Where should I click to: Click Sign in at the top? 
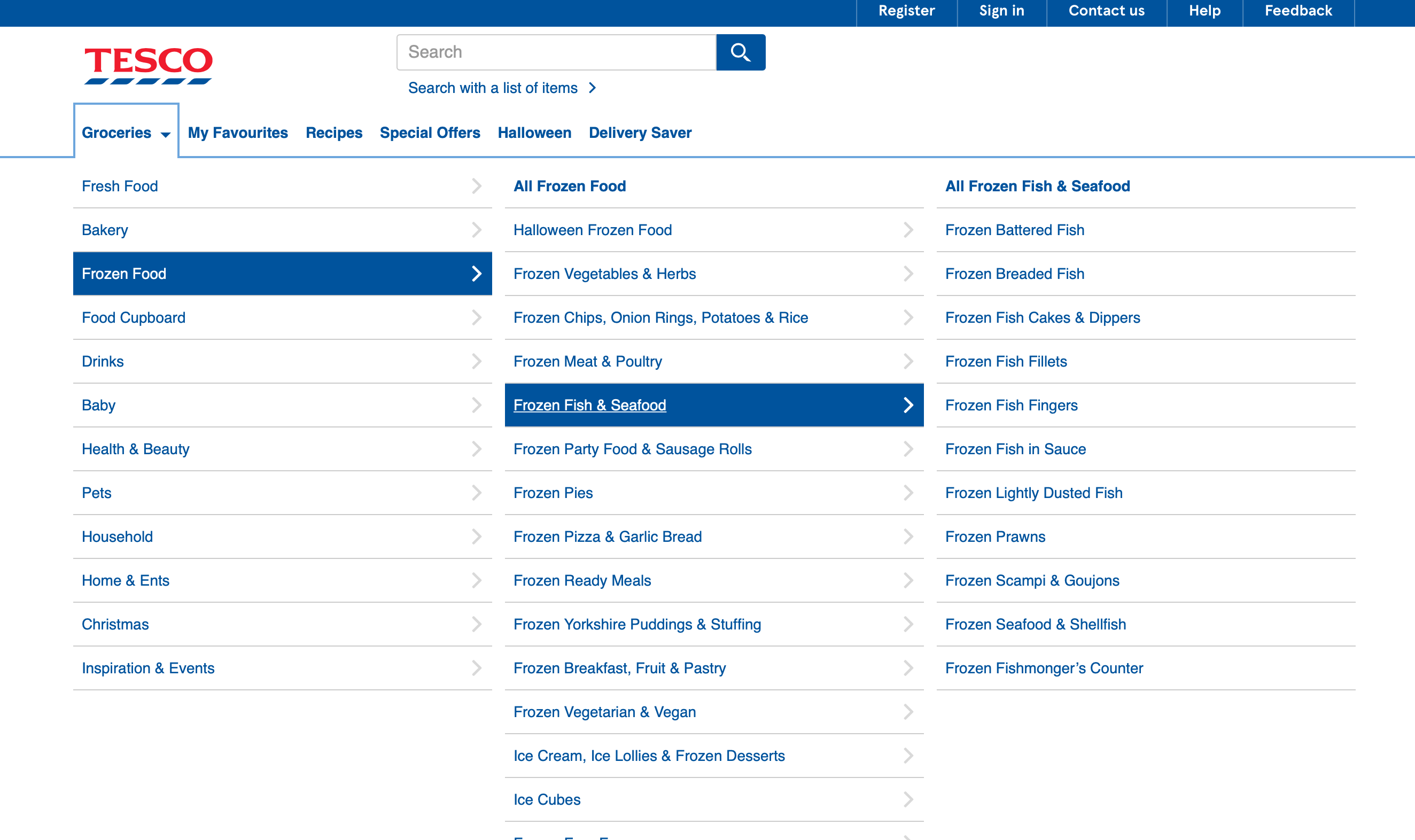1001,11
